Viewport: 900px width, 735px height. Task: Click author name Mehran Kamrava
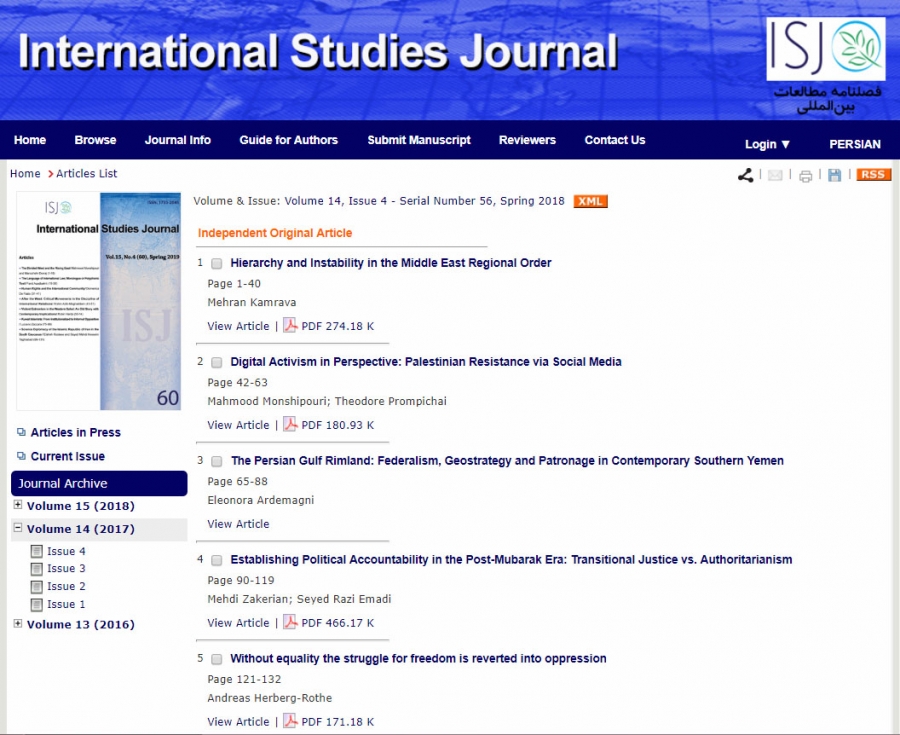click(x=252, y=302)
